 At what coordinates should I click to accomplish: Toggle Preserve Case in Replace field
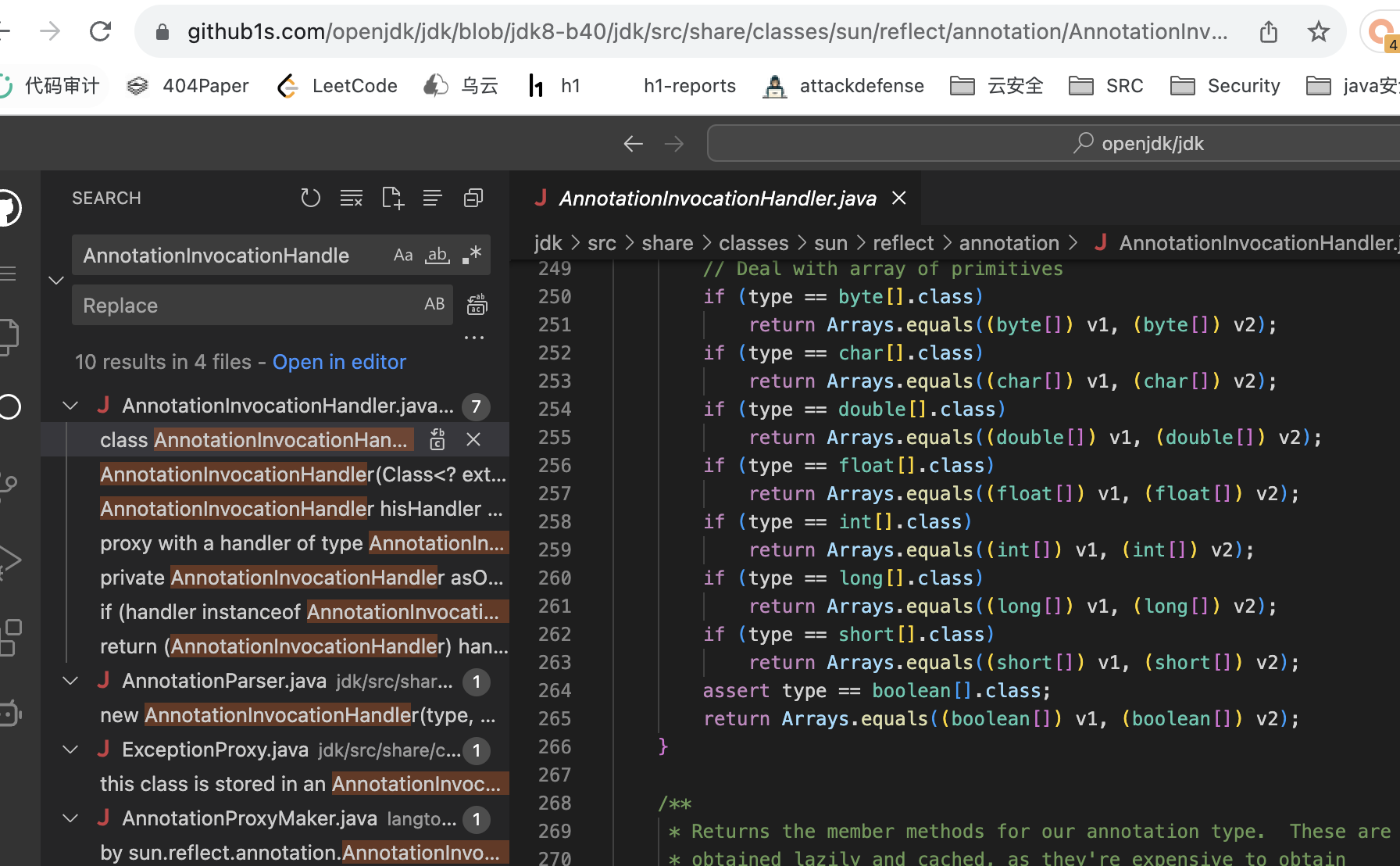pos(434,305)
